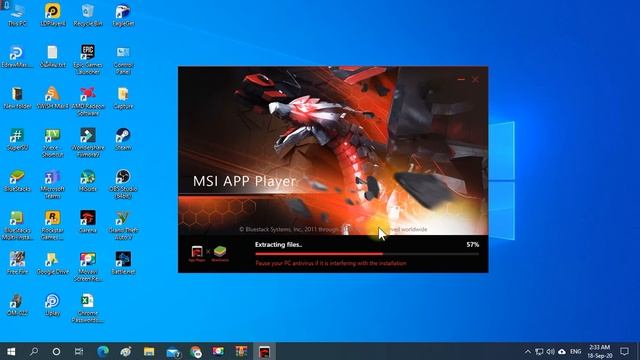This screenshot has width=640, height=360.
Task: Open Task View on the taskbar
Action: [79, 351]
